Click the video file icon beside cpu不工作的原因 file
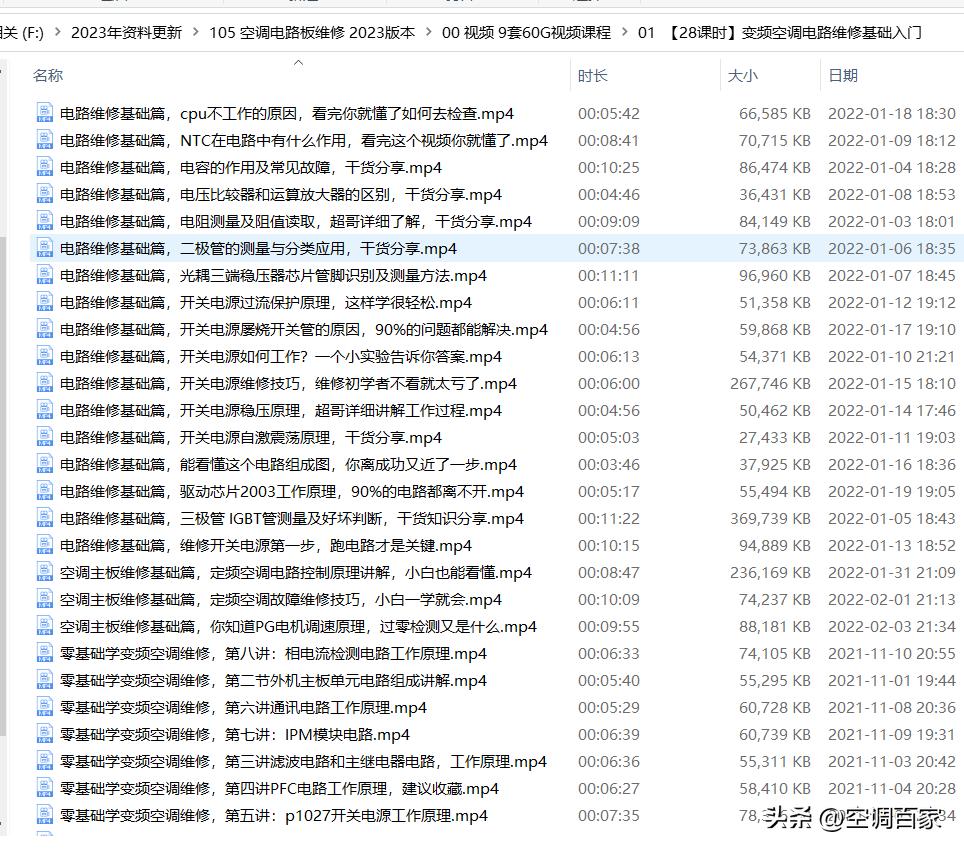 [x=42, y=113]
